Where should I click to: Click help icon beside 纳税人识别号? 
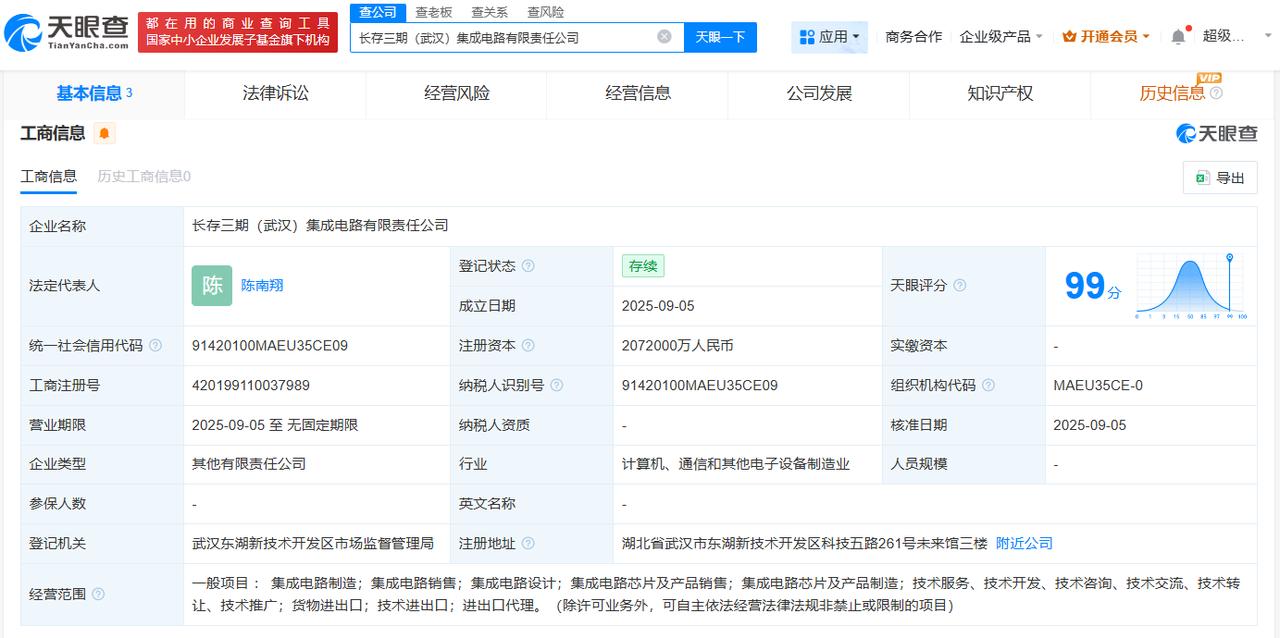[556, 385]
